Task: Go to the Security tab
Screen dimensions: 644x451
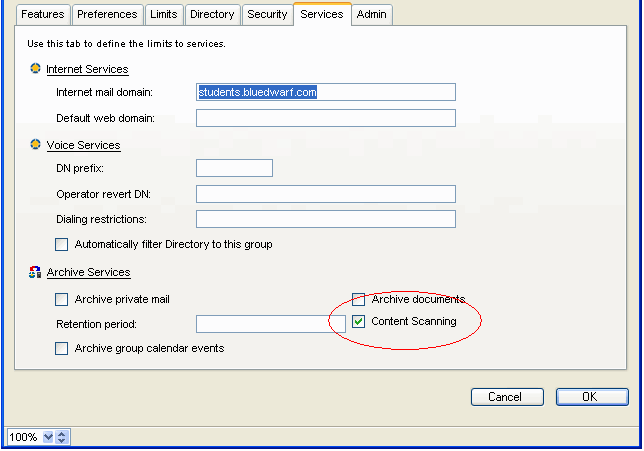Action: coord(268,14)
